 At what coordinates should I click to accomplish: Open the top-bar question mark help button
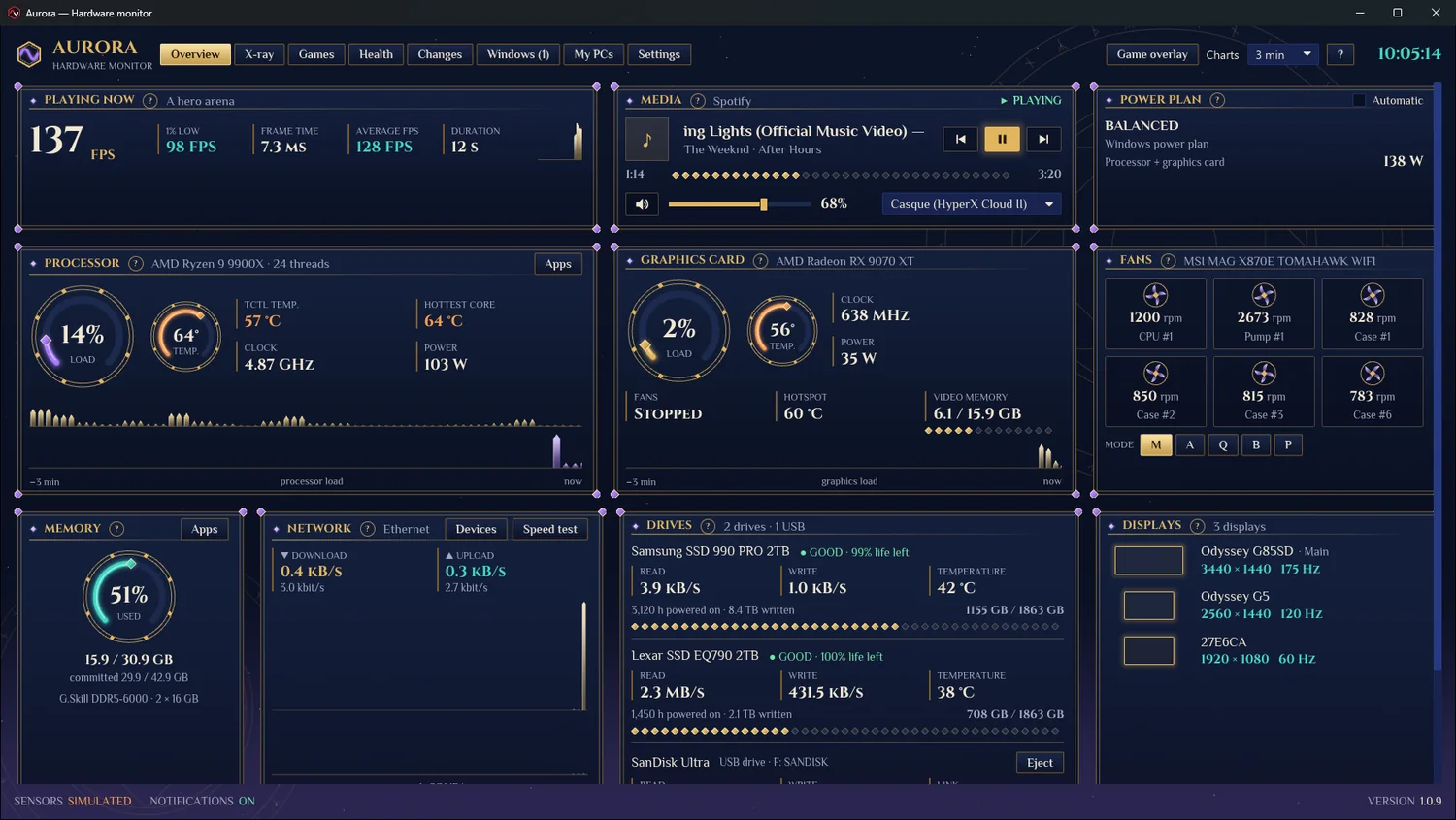tap(1340, 54)
